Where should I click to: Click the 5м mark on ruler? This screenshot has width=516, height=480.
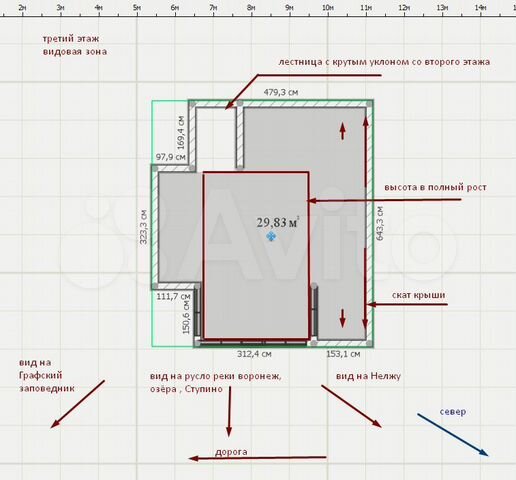click(x=137, y=8)
